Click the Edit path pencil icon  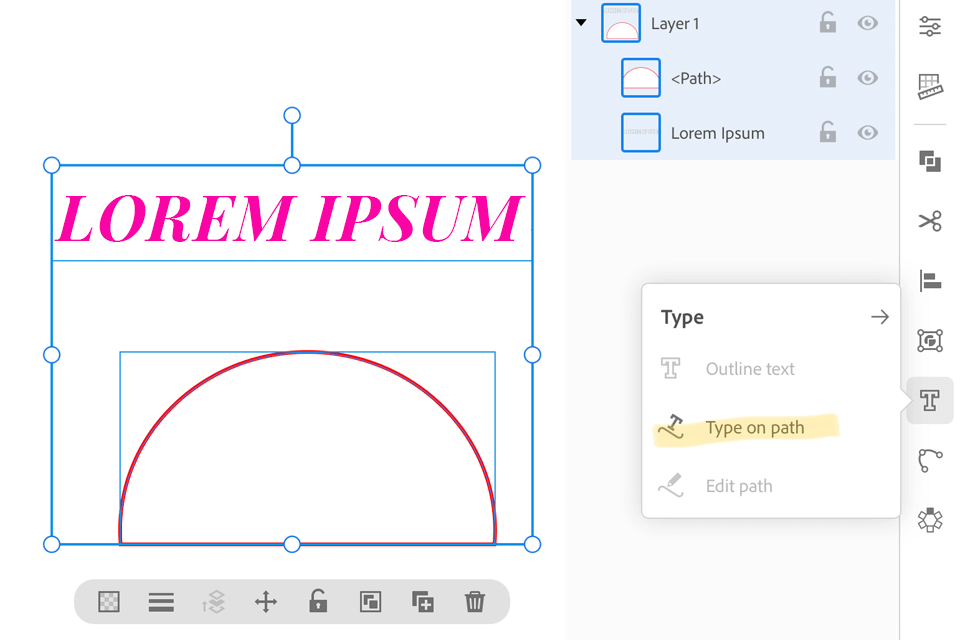671,485
